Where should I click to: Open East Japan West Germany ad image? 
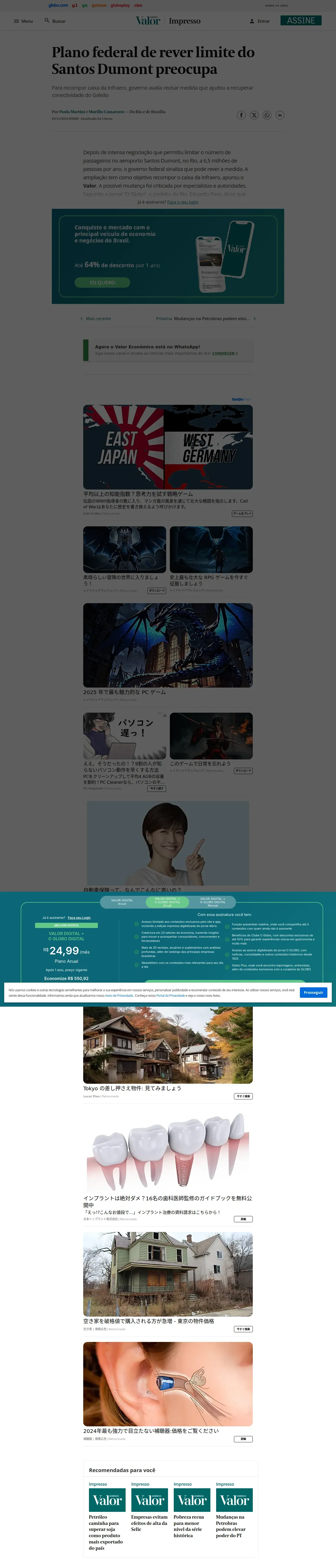point(168,447)
